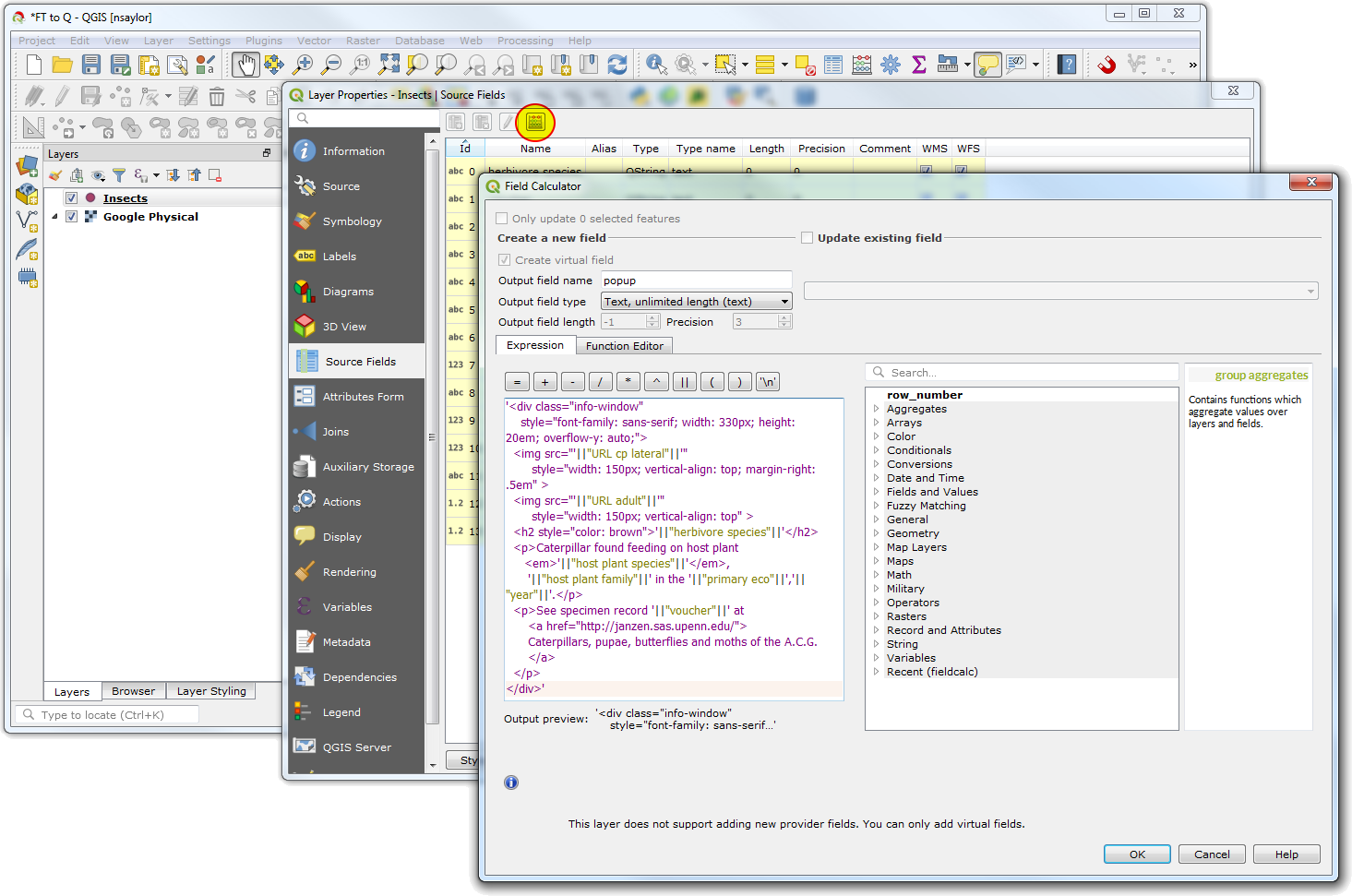Click the Zoom Full extent icon
The height and width of the screenshot is (896, 1352).
pyautogui.click(x=389, y=64)
